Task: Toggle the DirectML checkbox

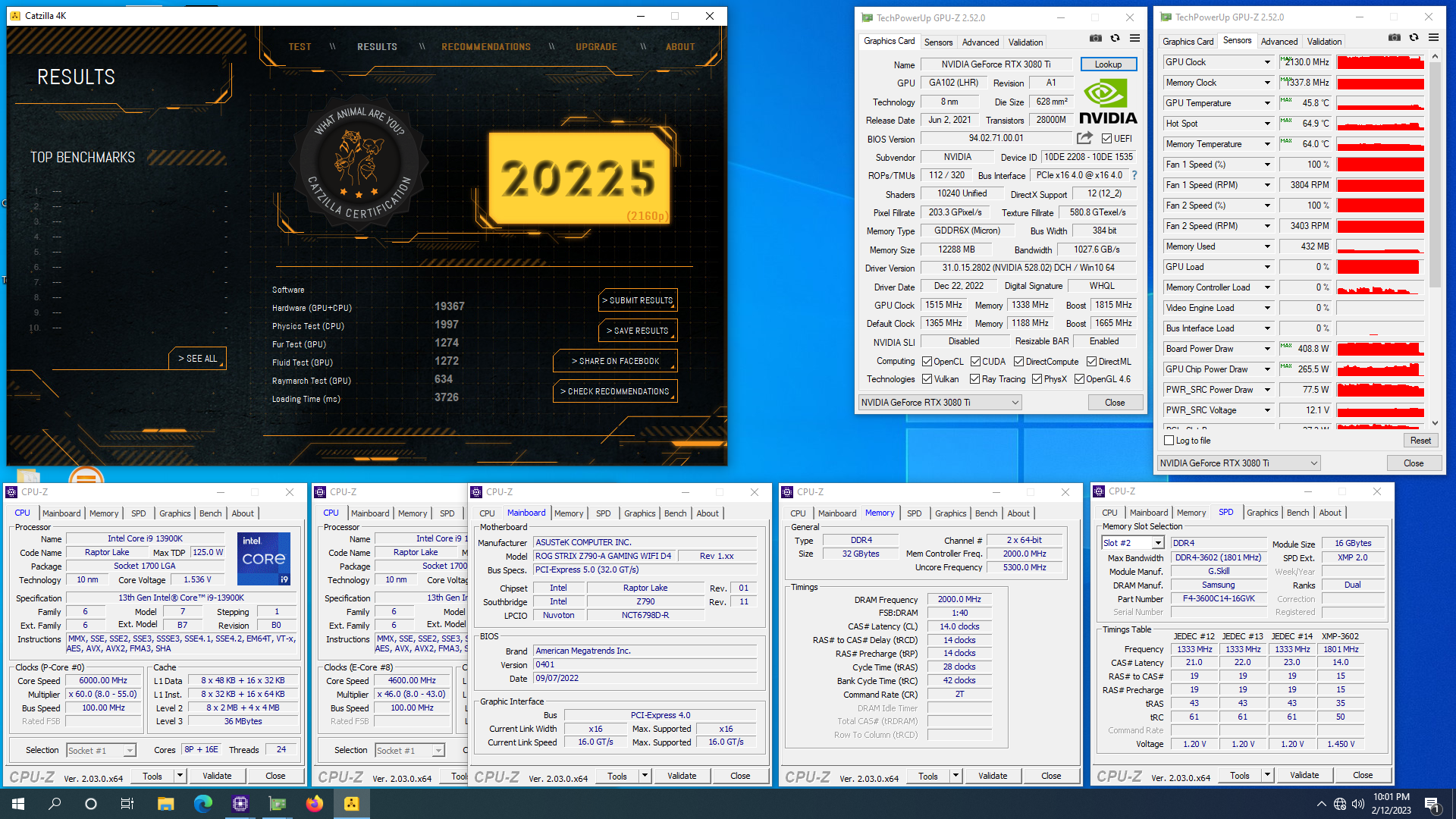Action: coord(1091,362)
